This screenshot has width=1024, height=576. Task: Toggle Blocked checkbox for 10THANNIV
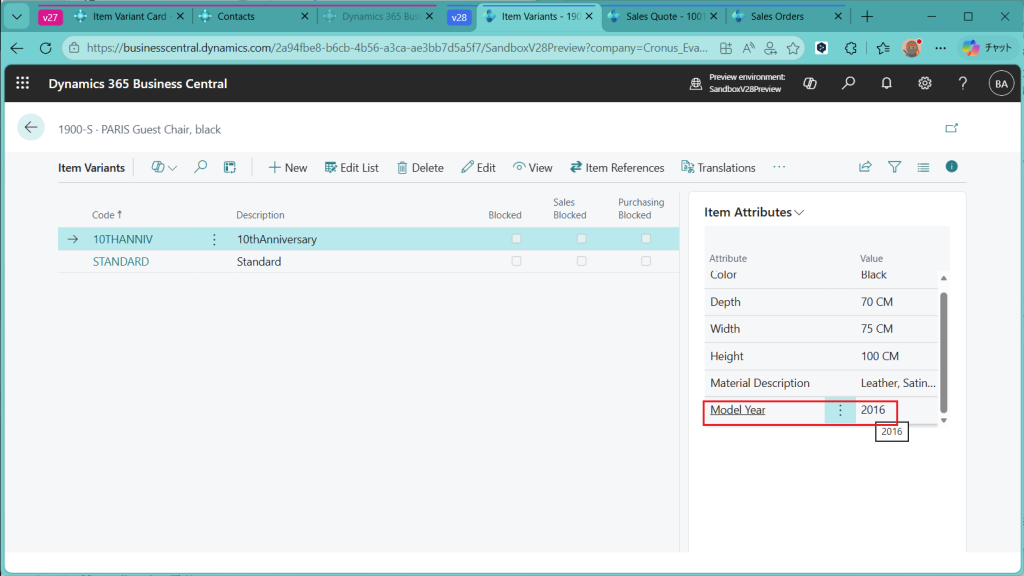[516, 239]
